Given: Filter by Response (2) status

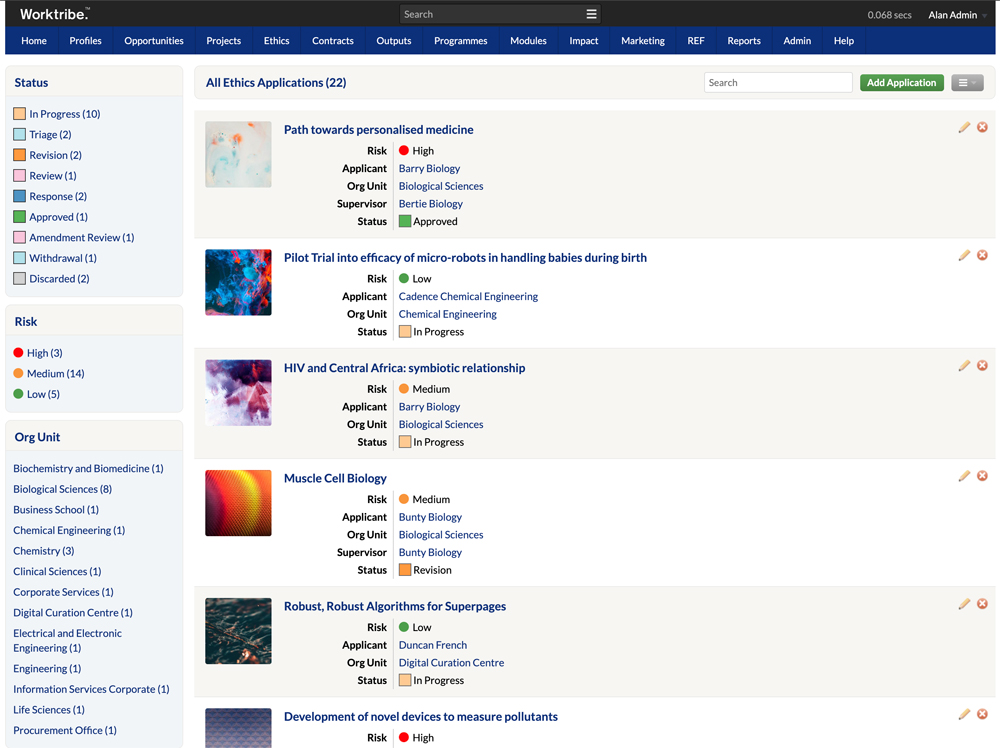Looking at the screenshot, I should tap(58, 196).
